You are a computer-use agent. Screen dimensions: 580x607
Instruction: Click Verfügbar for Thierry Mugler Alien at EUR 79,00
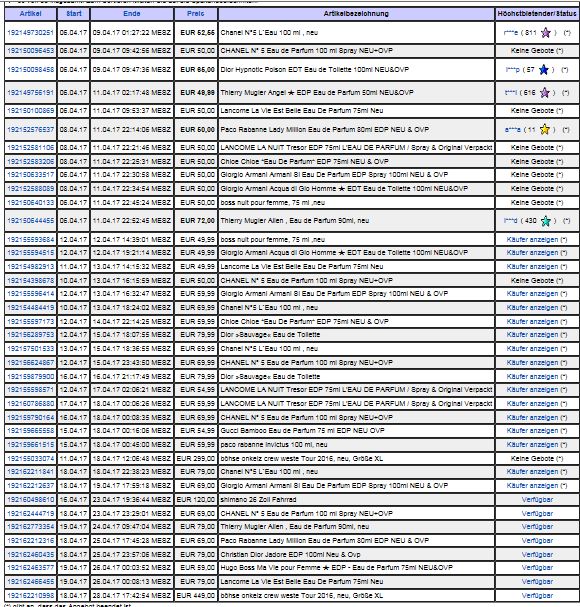click(537, 526)
